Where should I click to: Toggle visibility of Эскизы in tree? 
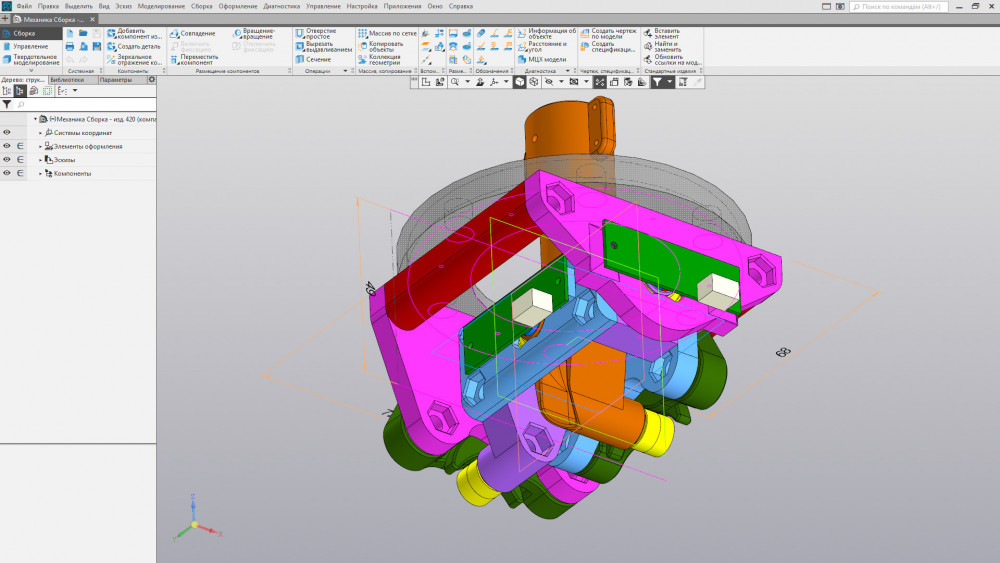[7, 160]
